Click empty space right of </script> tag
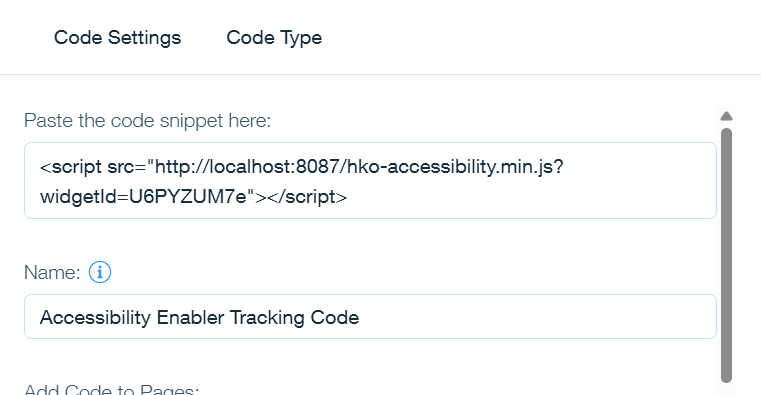 click(x=529, y=197)
